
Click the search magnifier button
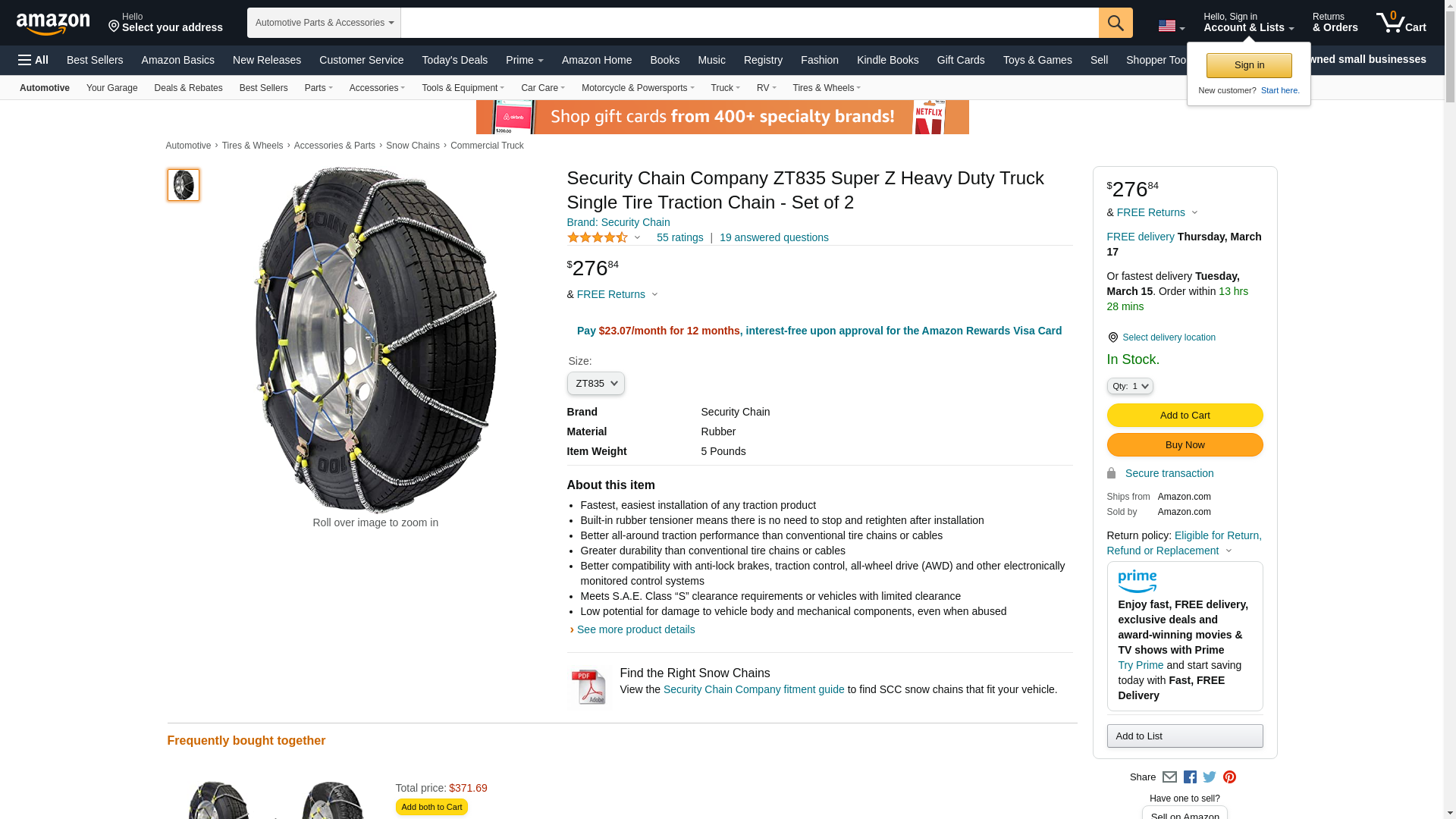[1115, 23]
